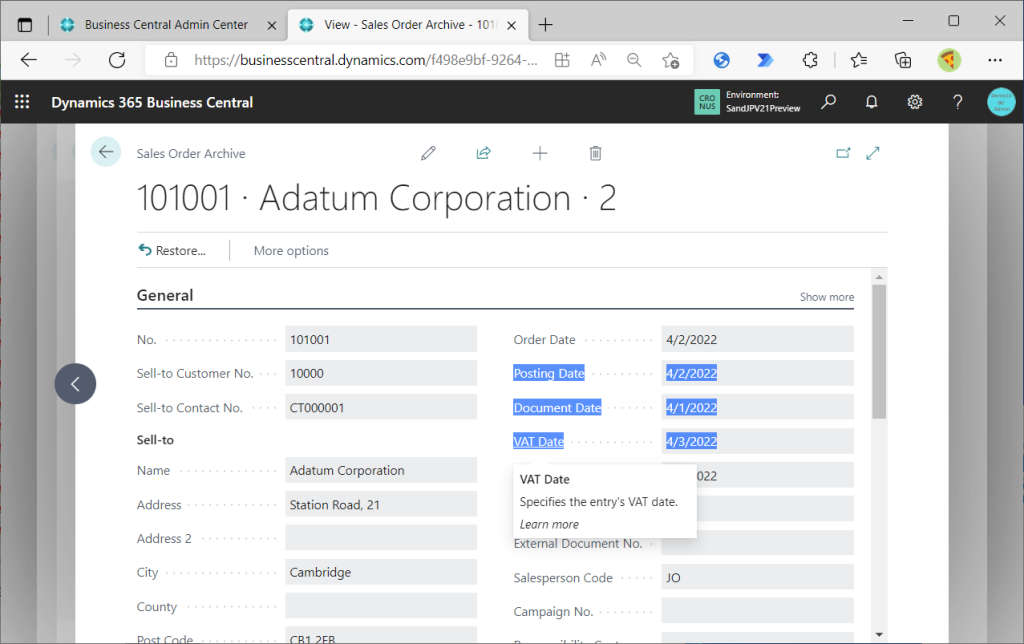The width and height of the screenshot is (1024, 644).
Task: Add this page to favorites star icon
Action: (x=671, y=60)
